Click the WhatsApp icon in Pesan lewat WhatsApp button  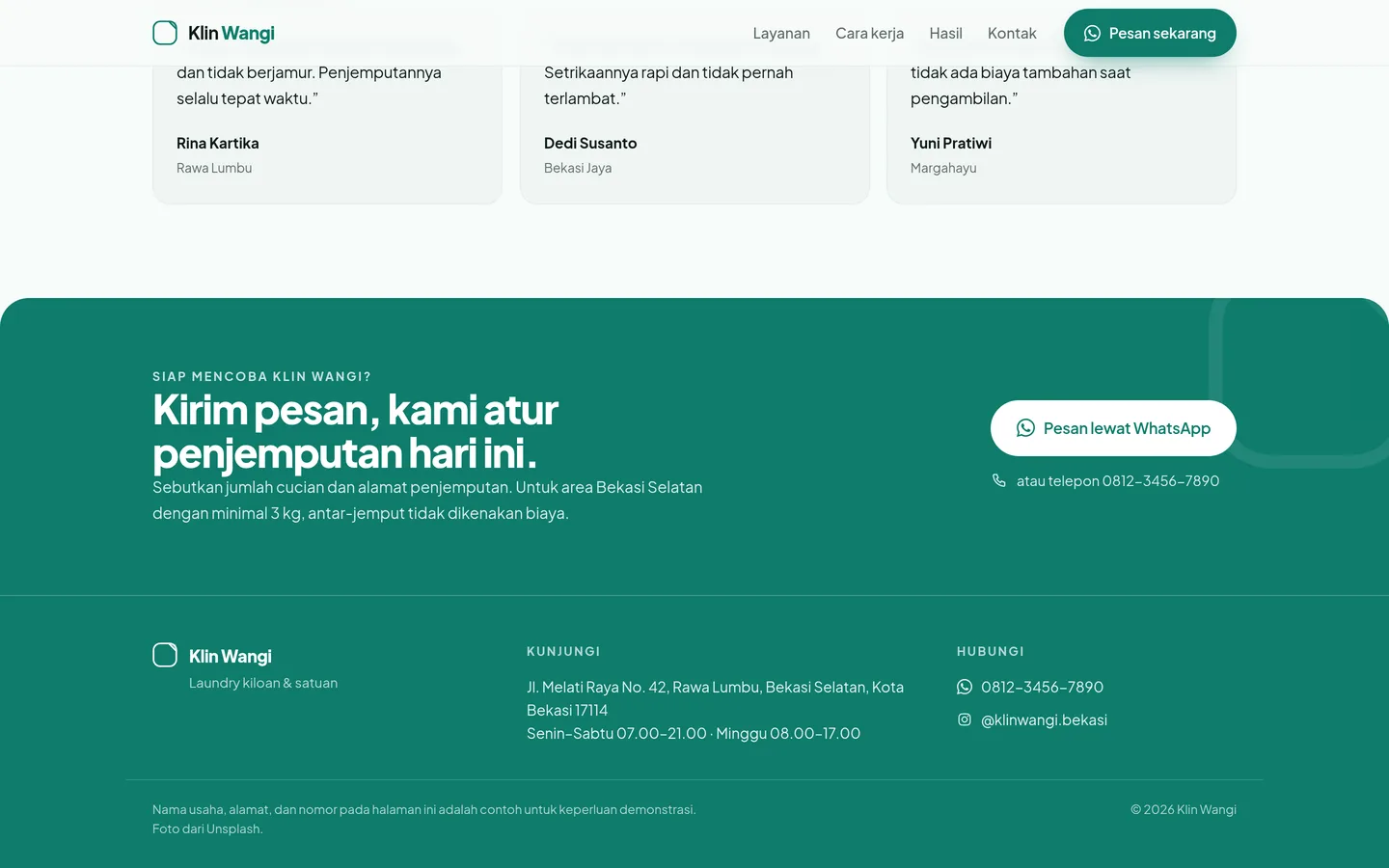pos(1025,428)
